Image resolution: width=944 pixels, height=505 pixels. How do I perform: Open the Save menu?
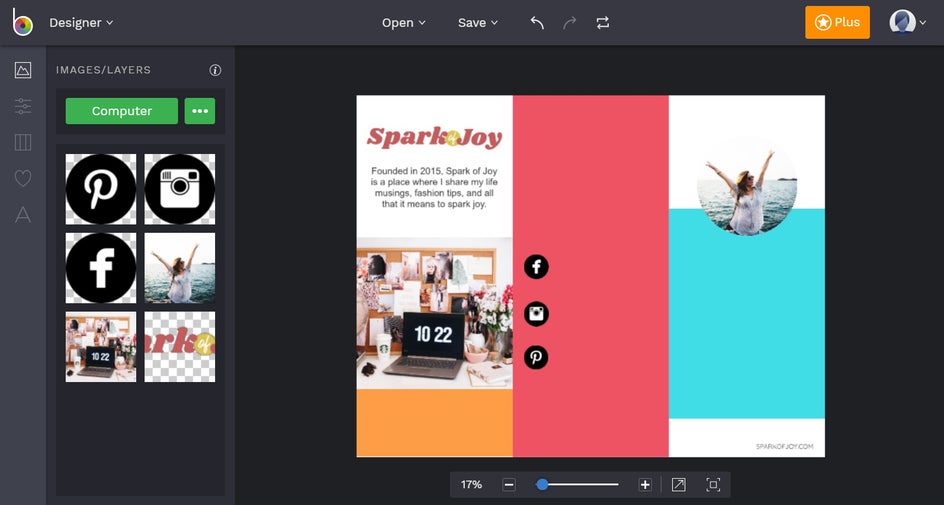[478, 23]
